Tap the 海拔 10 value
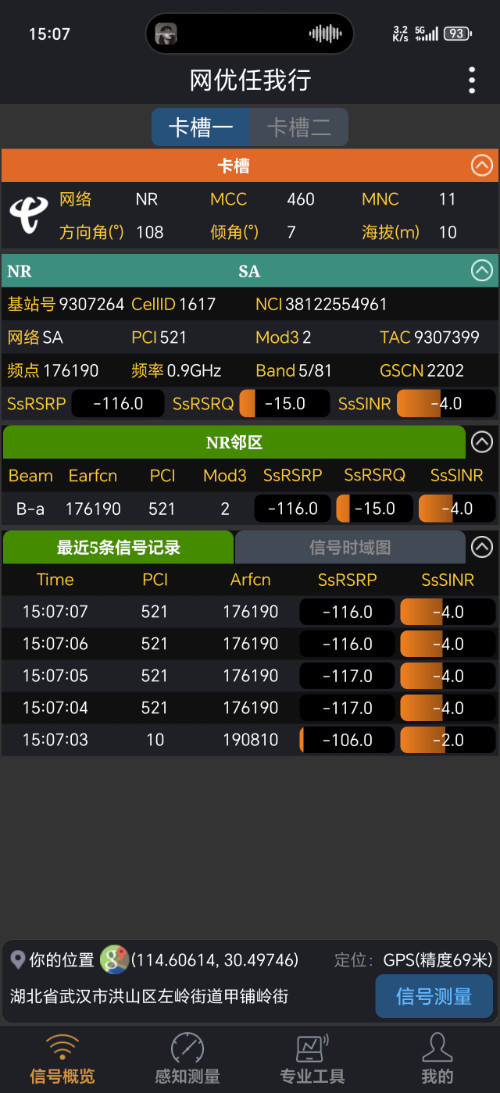The width and height of the screenshot is (500, 1093). [448, 232]
